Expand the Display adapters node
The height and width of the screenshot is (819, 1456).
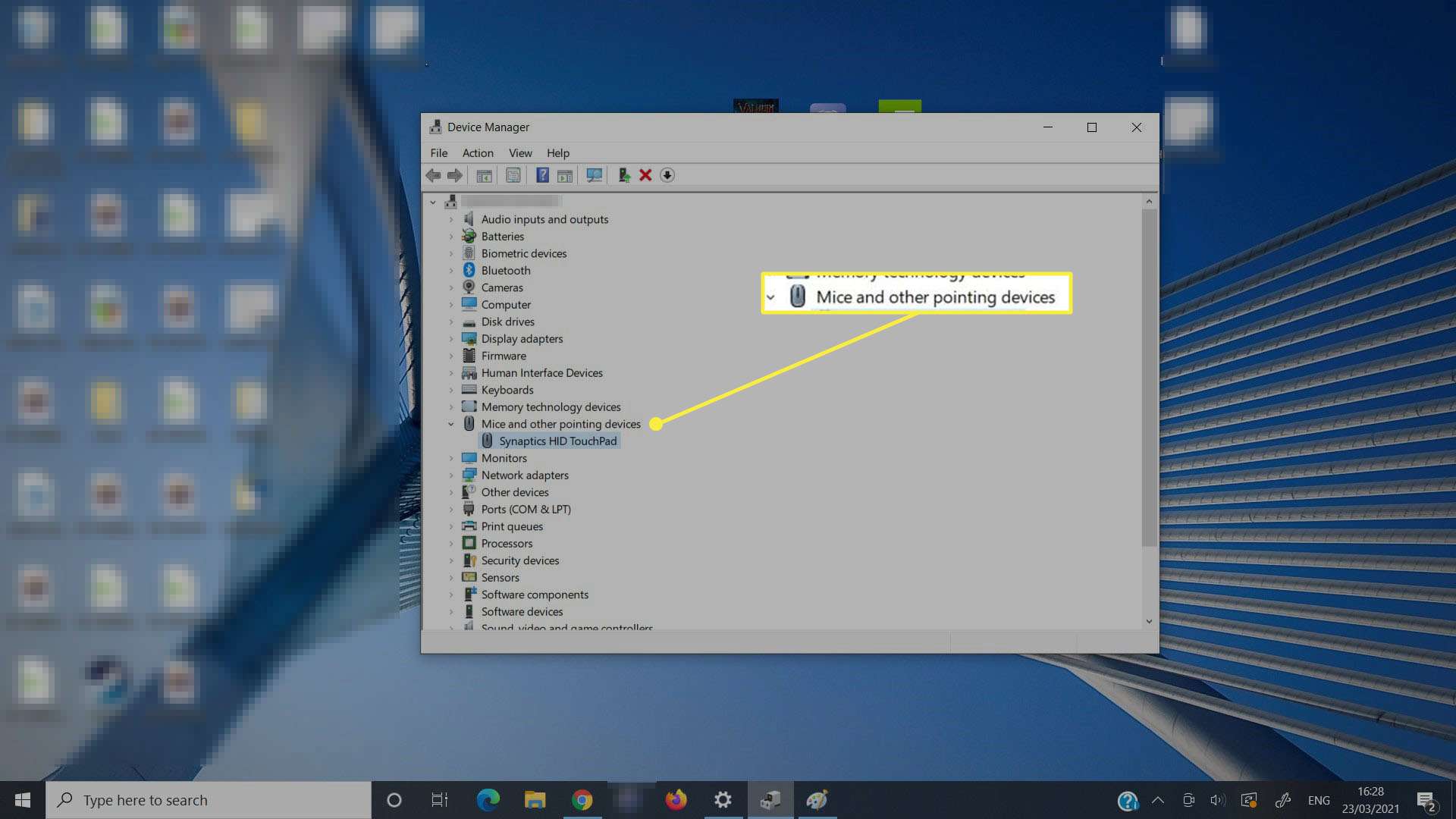point(451,338)
